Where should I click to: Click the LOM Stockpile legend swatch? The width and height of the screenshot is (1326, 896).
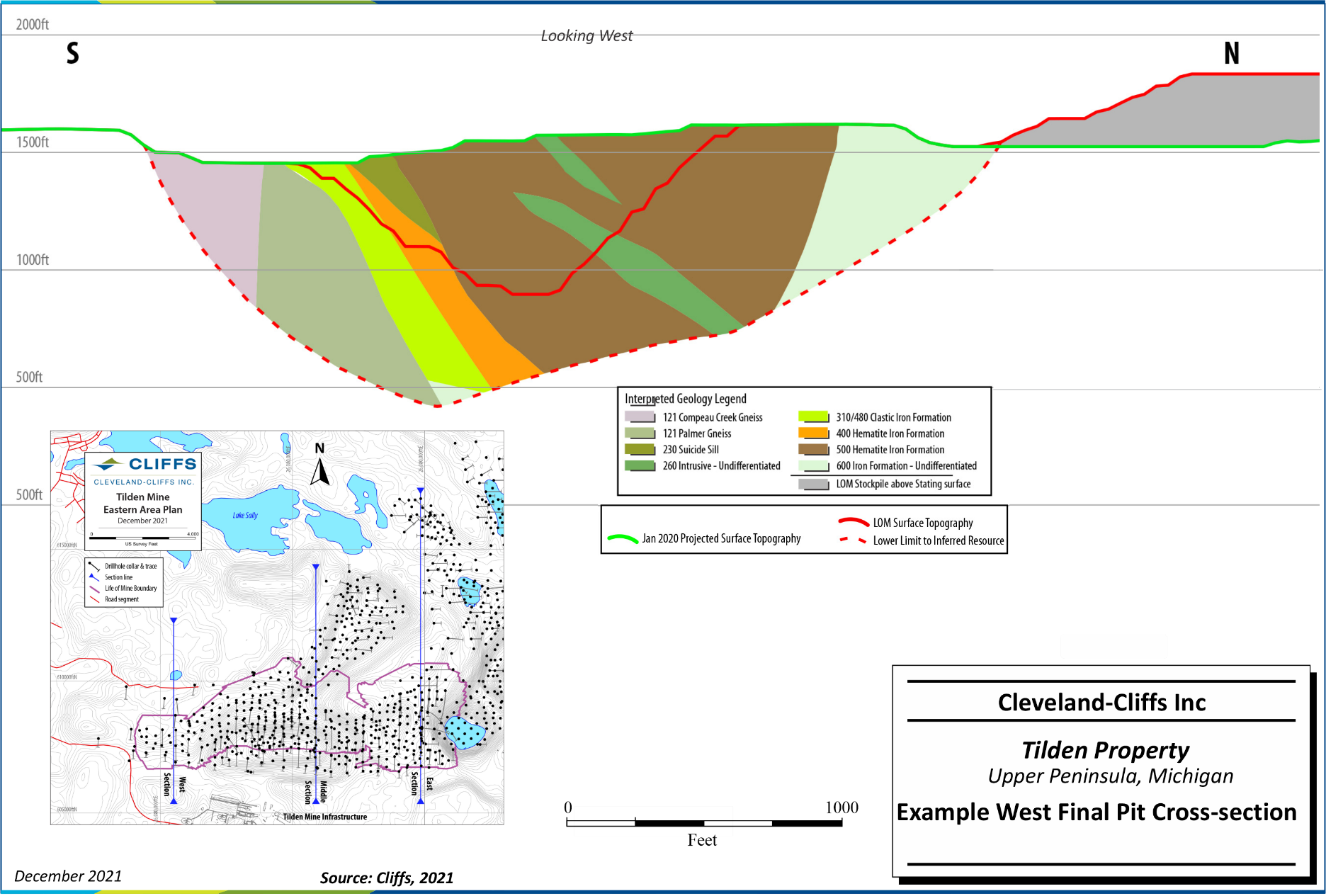813,484
